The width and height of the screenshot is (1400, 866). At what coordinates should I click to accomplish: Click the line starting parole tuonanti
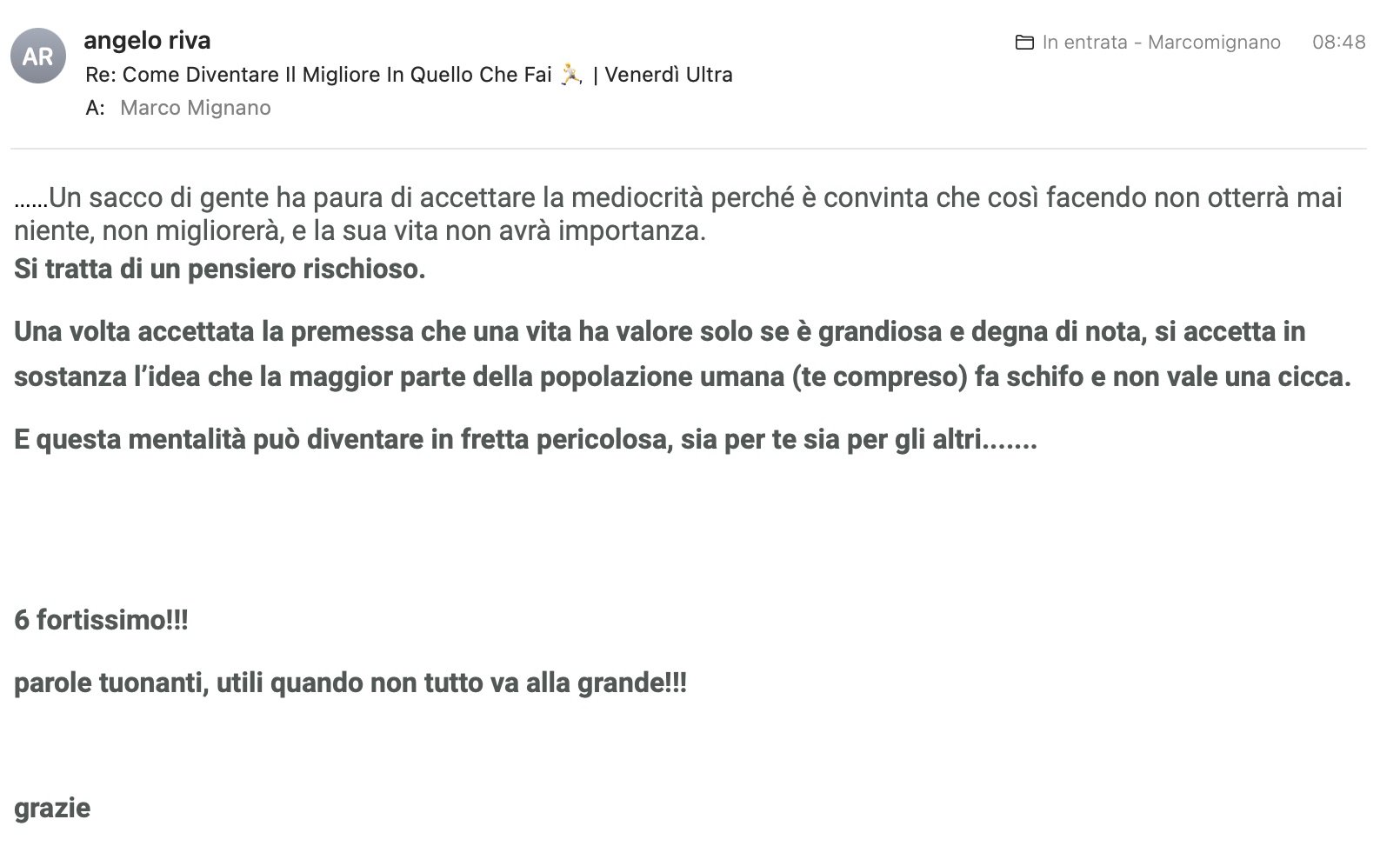(350, 683)
